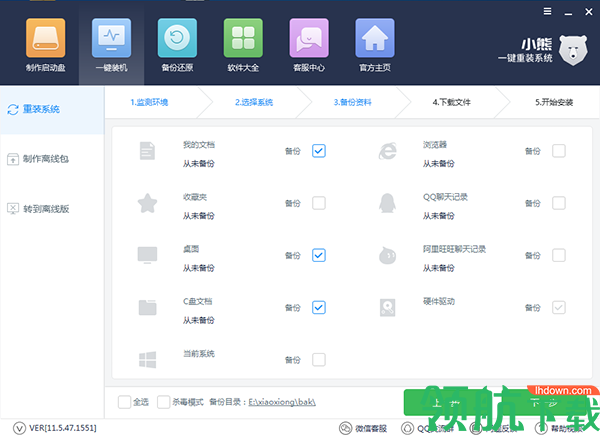Select the 一键装机 one-click install icon

(111, 38)
